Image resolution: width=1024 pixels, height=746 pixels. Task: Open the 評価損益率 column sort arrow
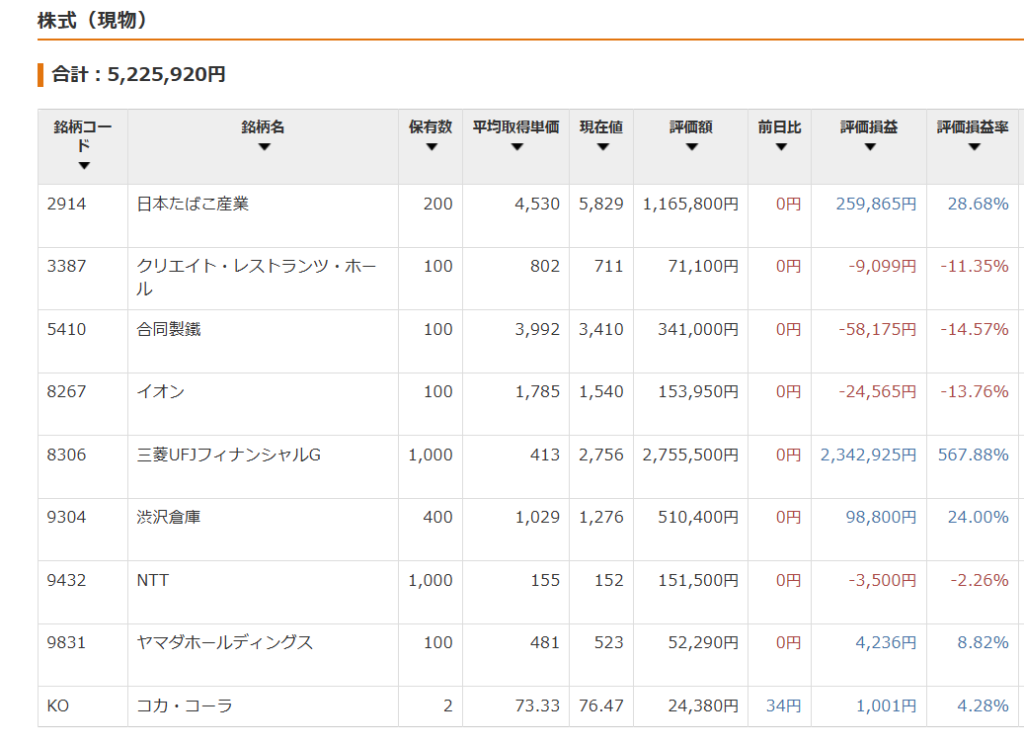click(x=973, y=147)
